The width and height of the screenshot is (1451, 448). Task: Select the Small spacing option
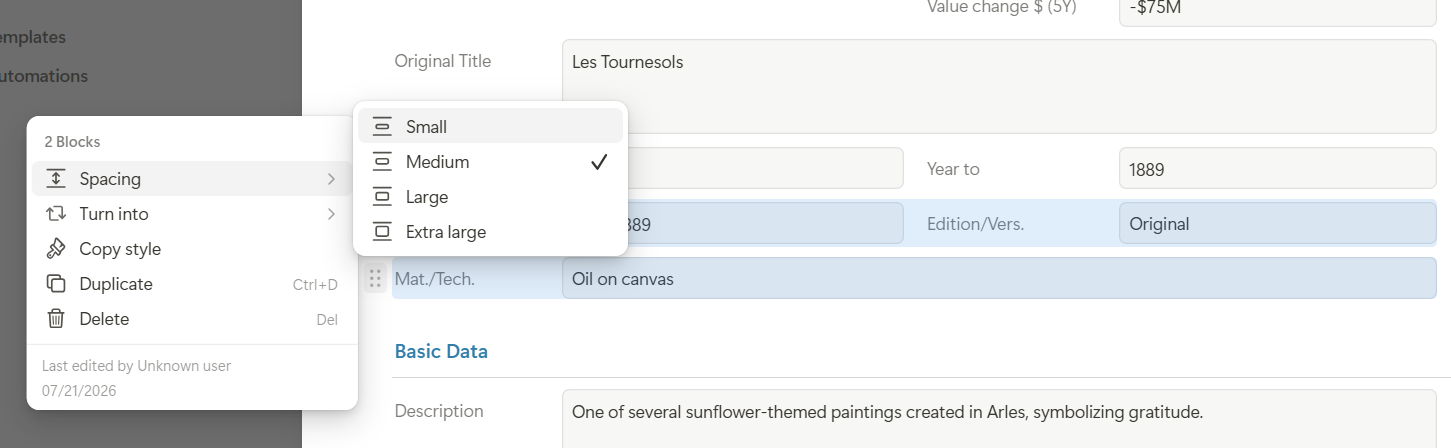click(490, 127)
